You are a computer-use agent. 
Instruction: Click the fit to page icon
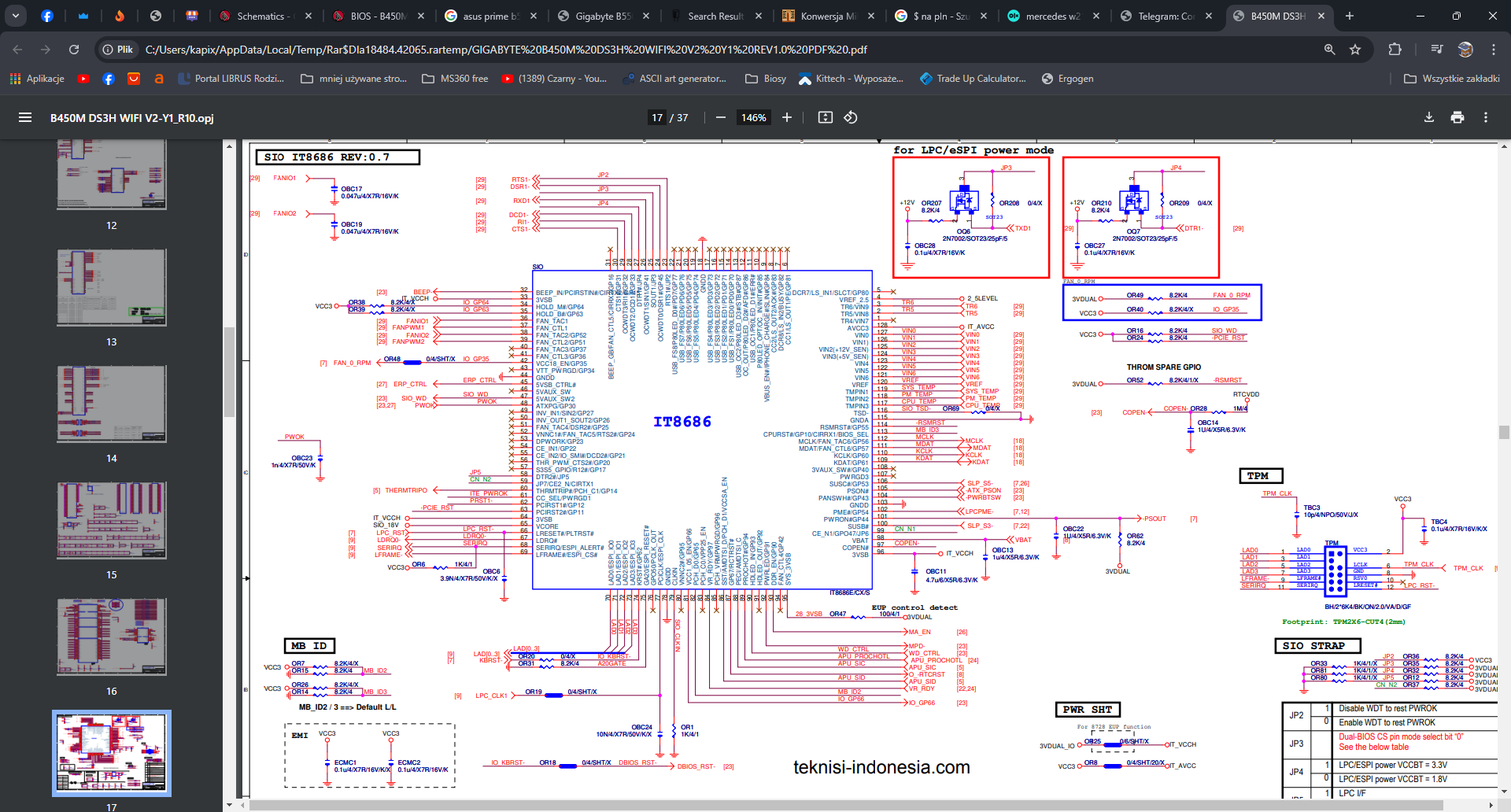point(825,117)
